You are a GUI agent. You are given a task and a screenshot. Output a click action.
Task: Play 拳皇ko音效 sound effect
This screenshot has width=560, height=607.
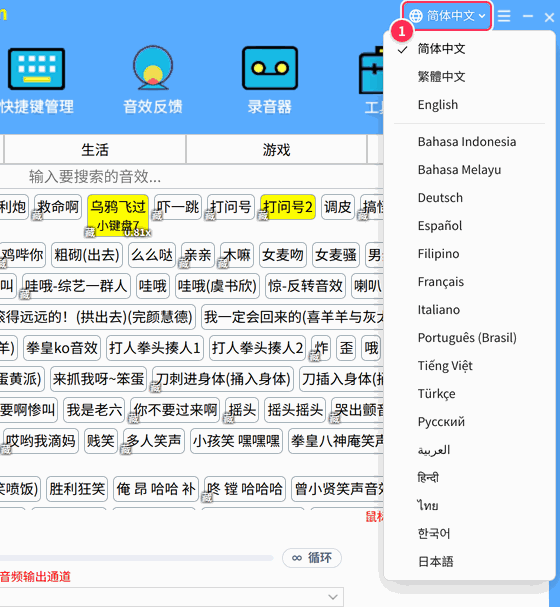(62, 348)
